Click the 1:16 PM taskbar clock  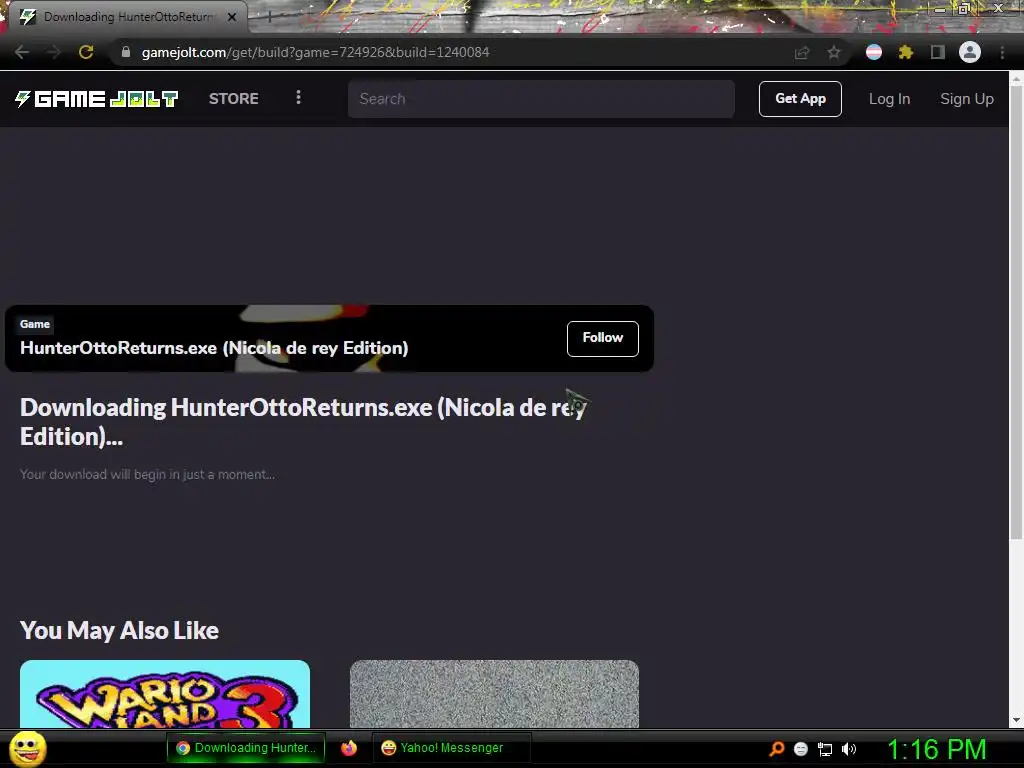click(936, 749)
